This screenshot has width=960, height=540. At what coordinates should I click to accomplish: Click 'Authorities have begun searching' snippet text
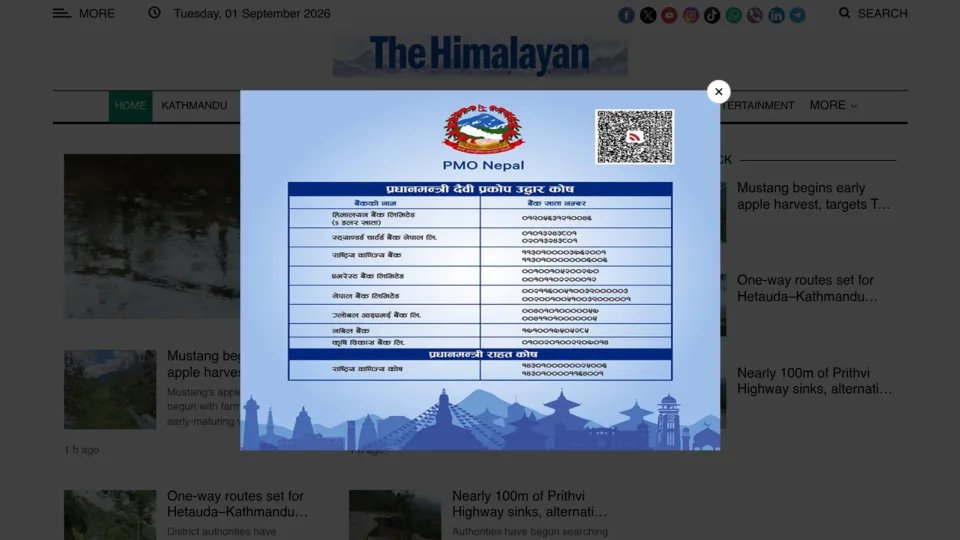coord(530,531)
